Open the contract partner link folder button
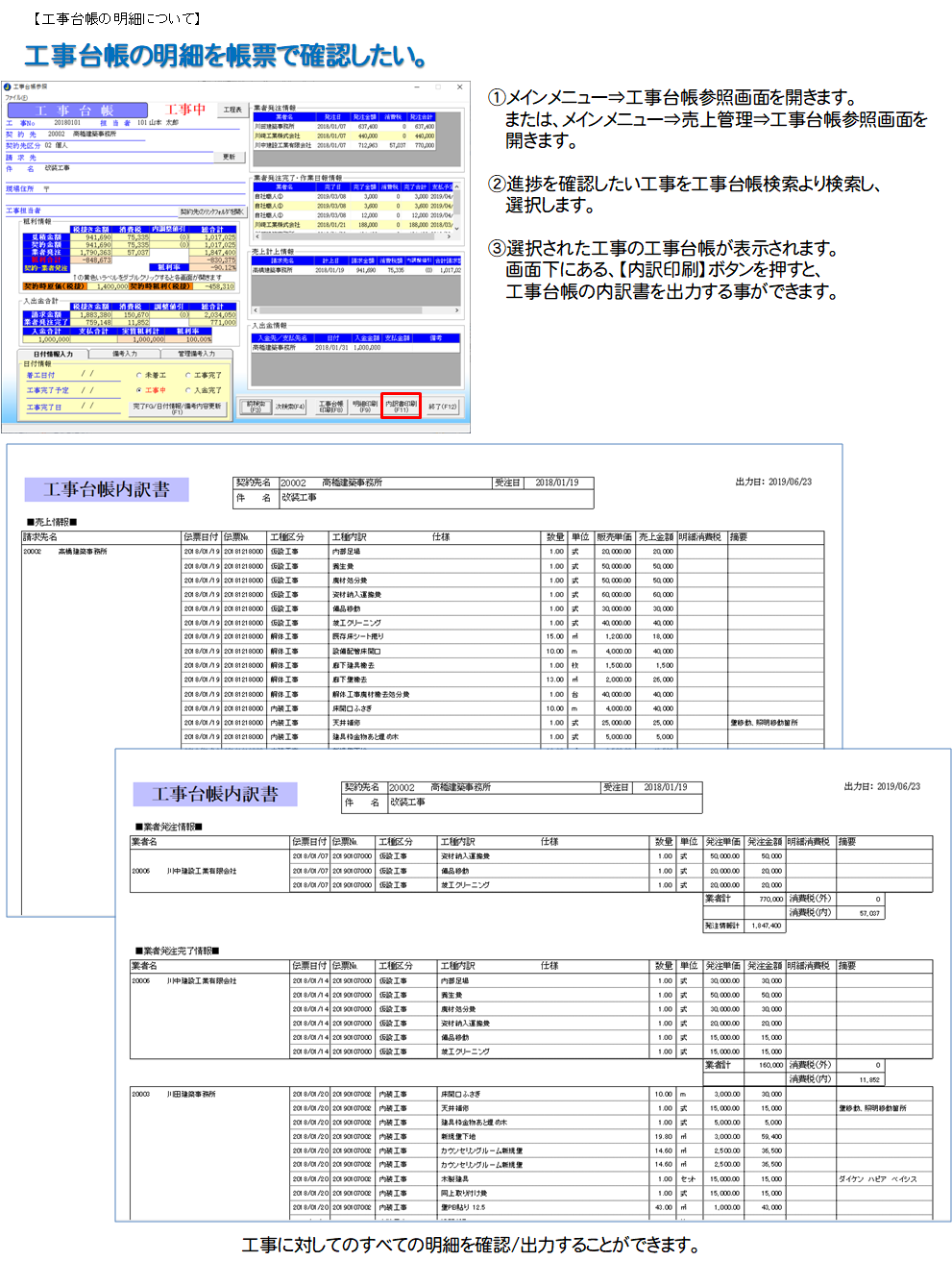This screenshot has height=1261, width=952. click(212, 211)
